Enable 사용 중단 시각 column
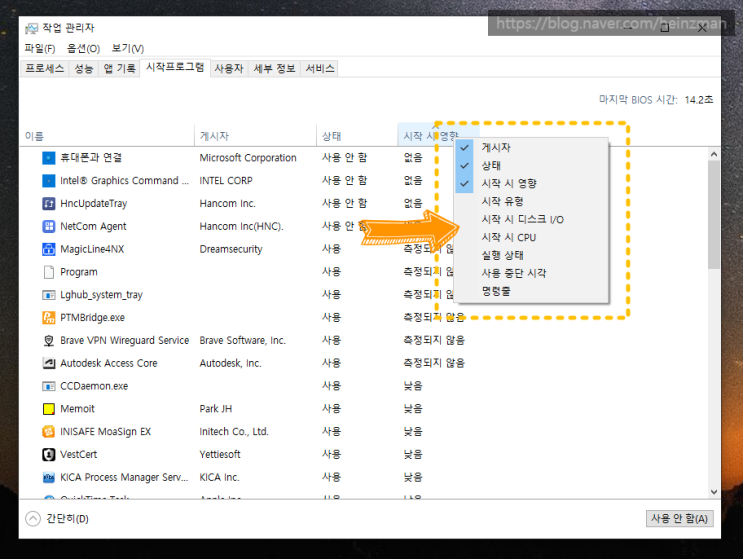 (531, 273)
